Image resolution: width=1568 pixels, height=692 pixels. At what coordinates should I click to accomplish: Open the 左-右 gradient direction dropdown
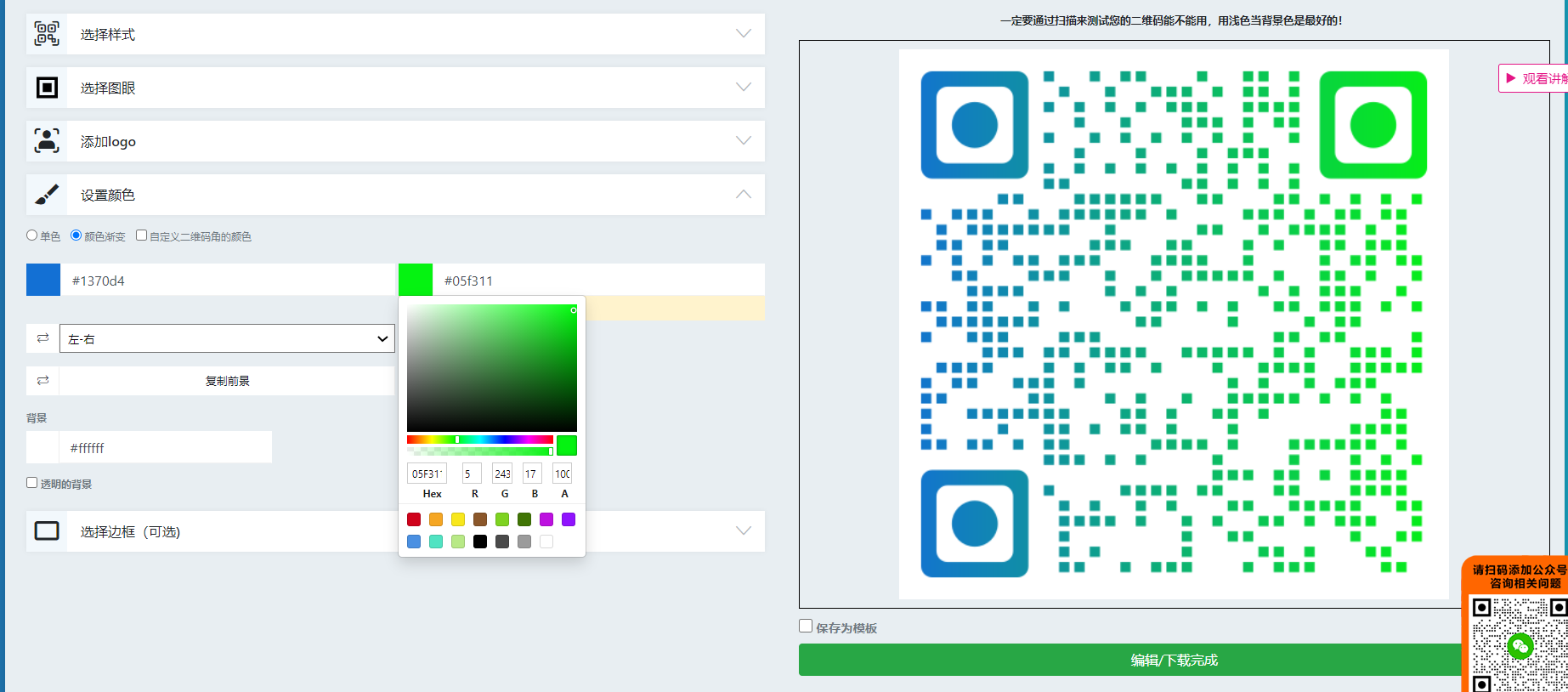pyautogui.click(x=227, y=338)
